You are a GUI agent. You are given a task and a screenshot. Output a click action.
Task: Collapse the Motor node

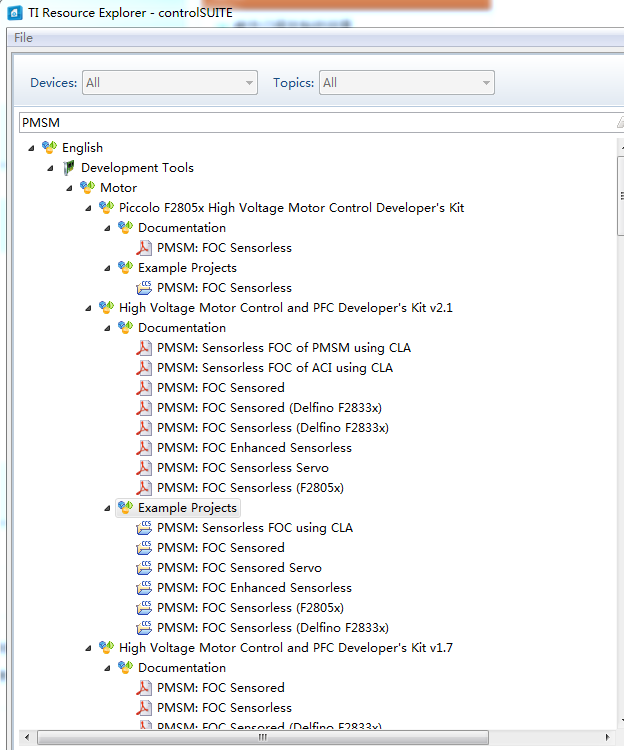click(70, 188)
